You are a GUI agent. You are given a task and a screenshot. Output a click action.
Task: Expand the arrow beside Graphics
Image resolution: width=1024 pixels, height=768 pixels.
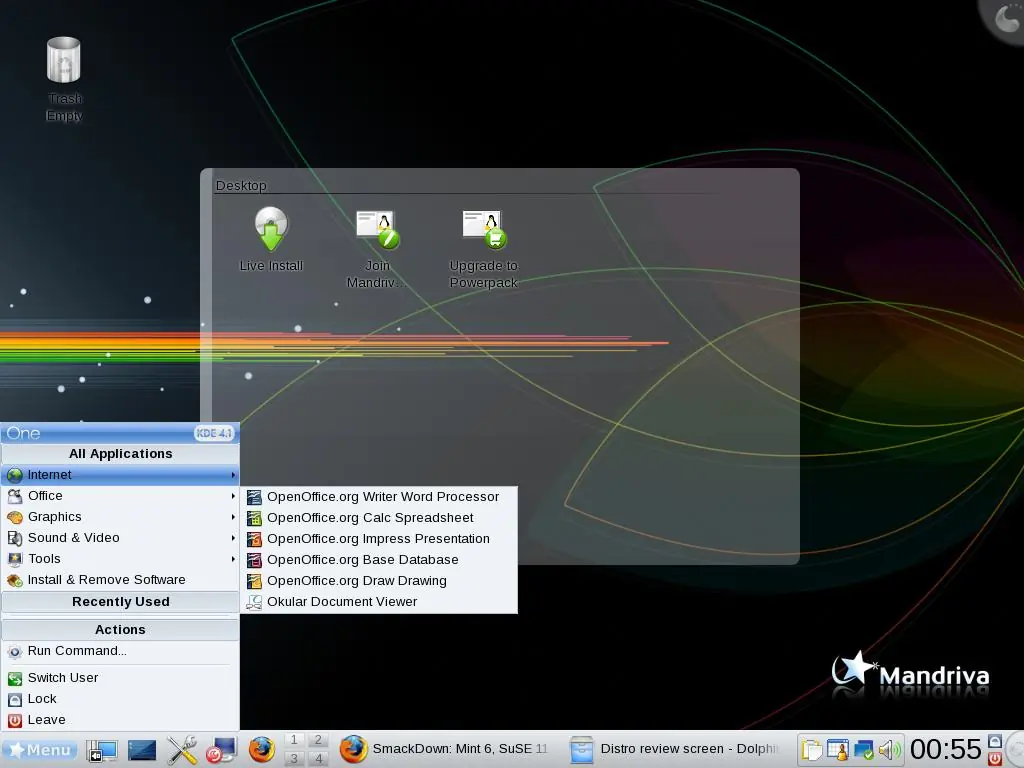point(233,517)
